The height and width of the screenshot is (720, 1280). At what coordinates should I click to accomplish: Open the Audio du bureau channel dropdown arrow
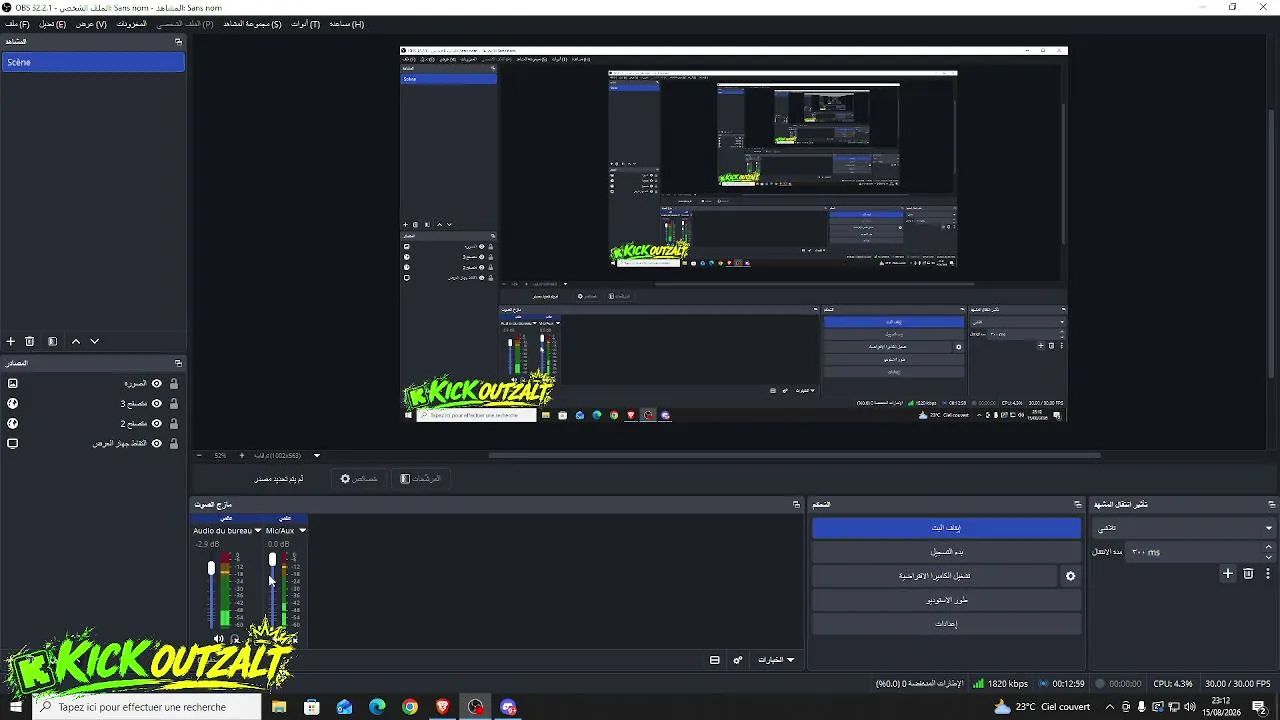coord(258,531)
